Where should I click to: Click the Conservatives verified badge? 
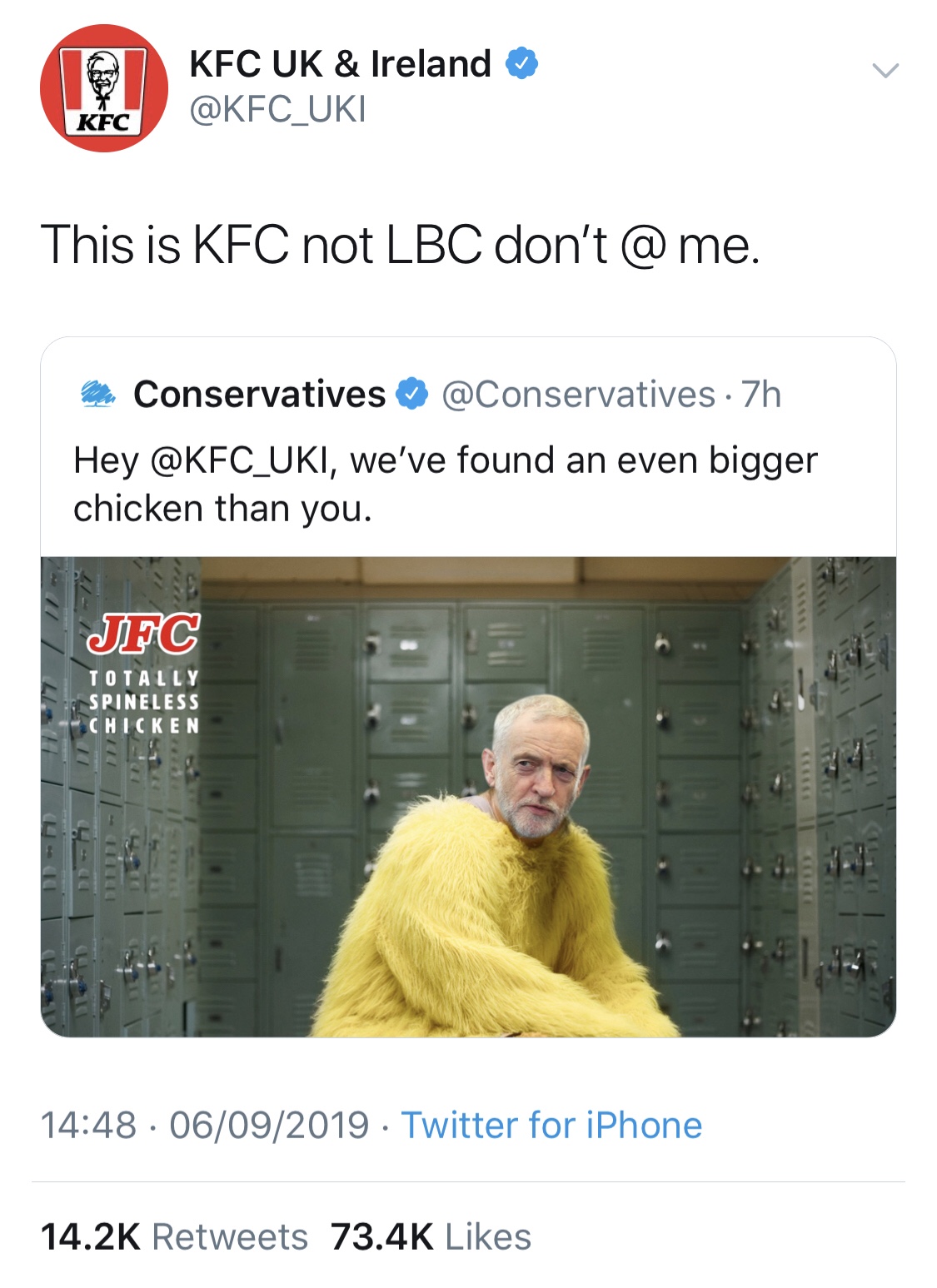point(411,394)
